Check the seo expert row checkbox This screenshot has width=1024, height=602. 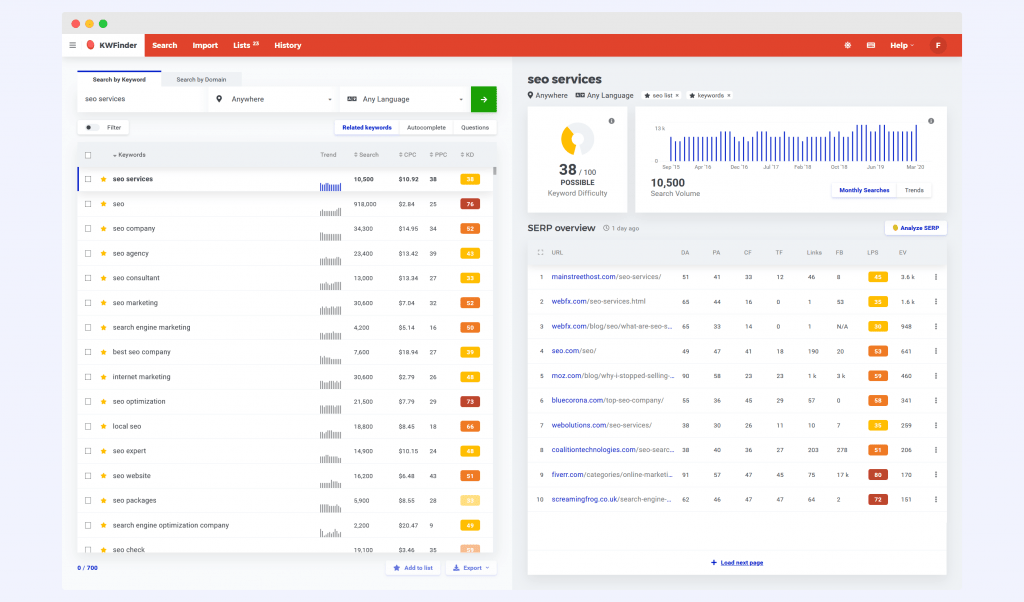coord(88,451)
